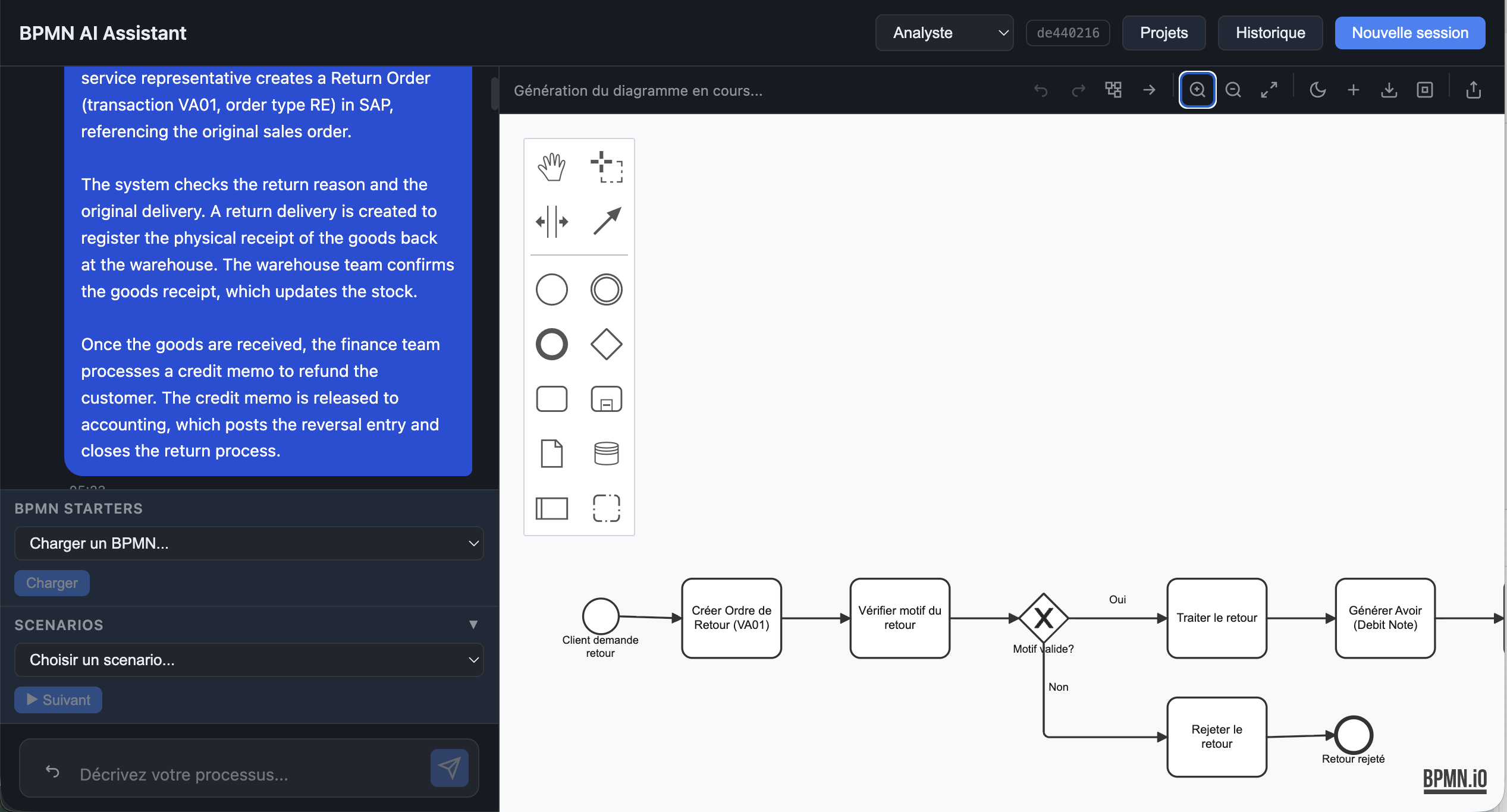Open the Historique section

[1270, 33]
